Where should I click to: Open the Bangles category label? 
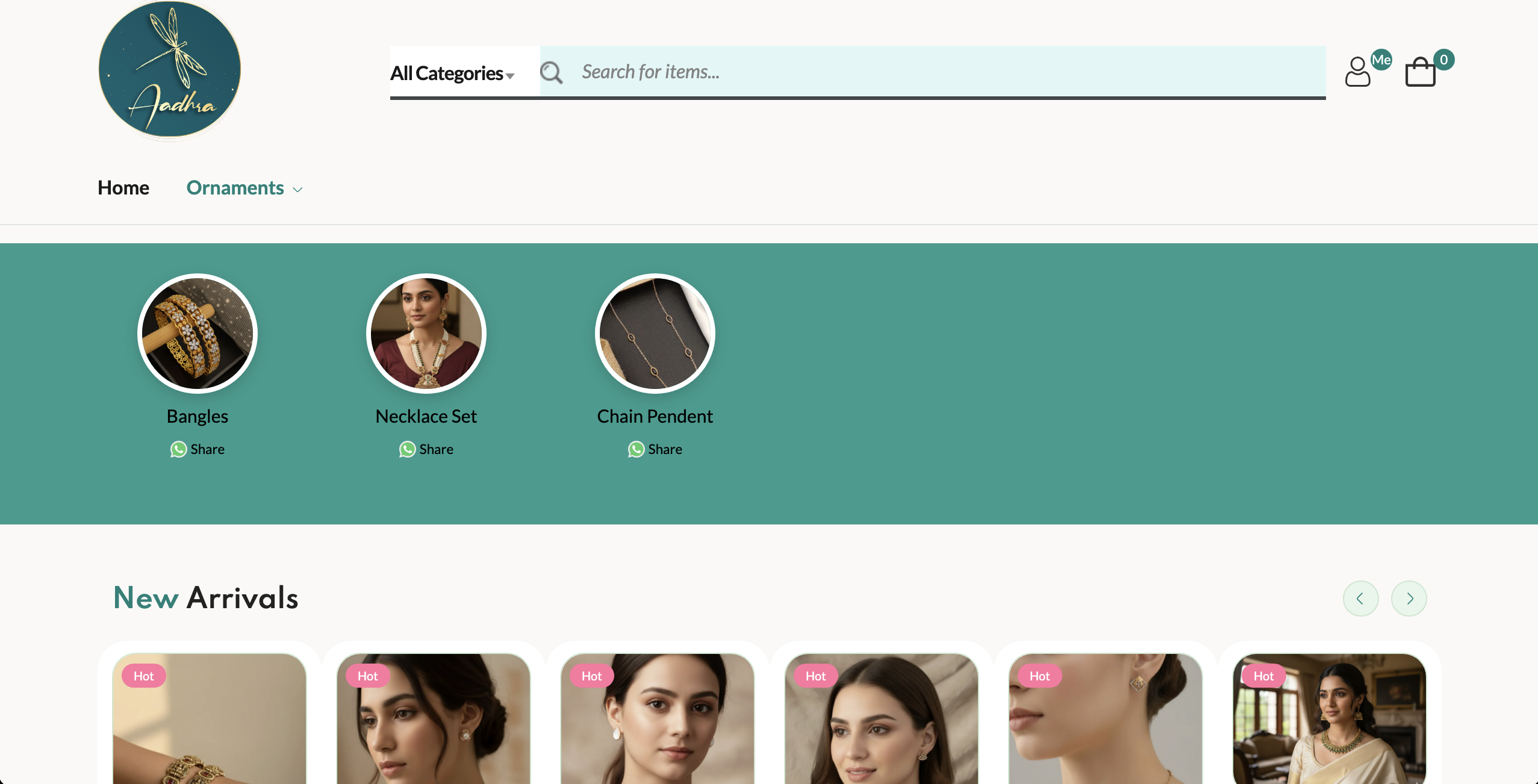(x=198, y=416)
